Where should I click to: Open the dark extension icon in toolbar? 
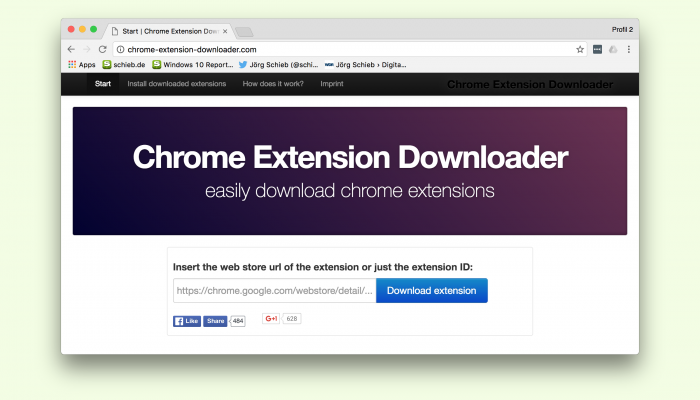click(597, 50)
